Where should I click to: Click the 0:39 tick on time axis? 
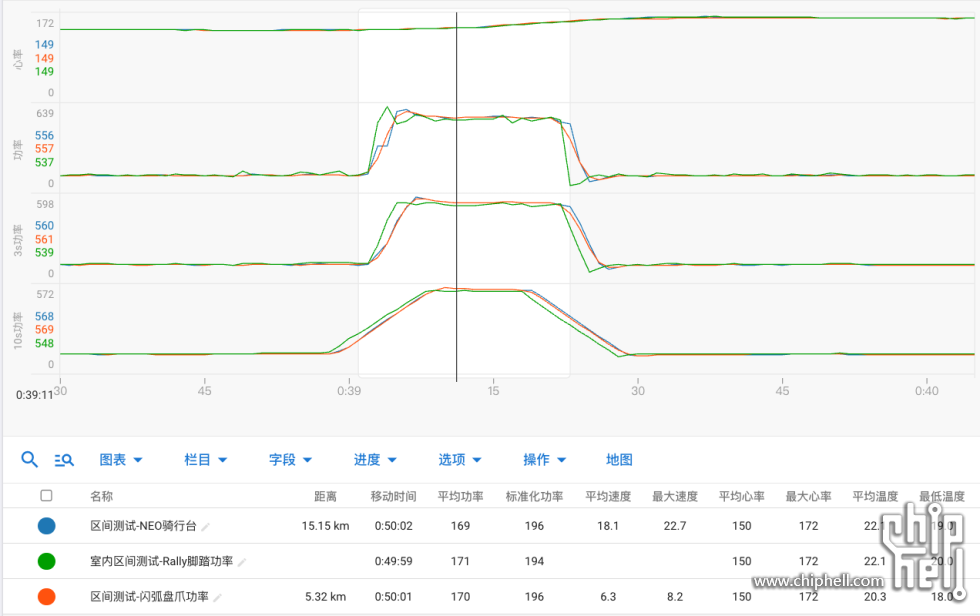[x=349, y=391]
